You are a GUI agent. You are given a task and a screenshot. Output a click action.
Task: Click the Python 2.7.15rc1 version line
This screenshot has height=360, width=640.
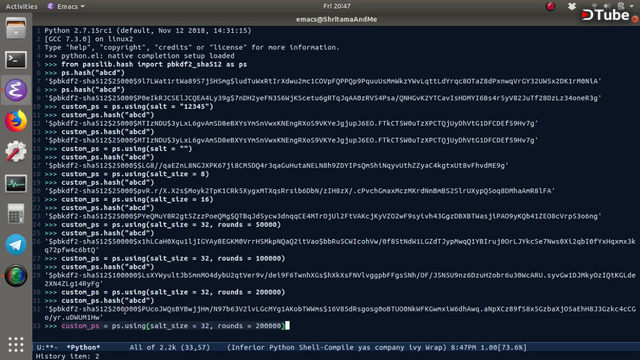point(148,31)
